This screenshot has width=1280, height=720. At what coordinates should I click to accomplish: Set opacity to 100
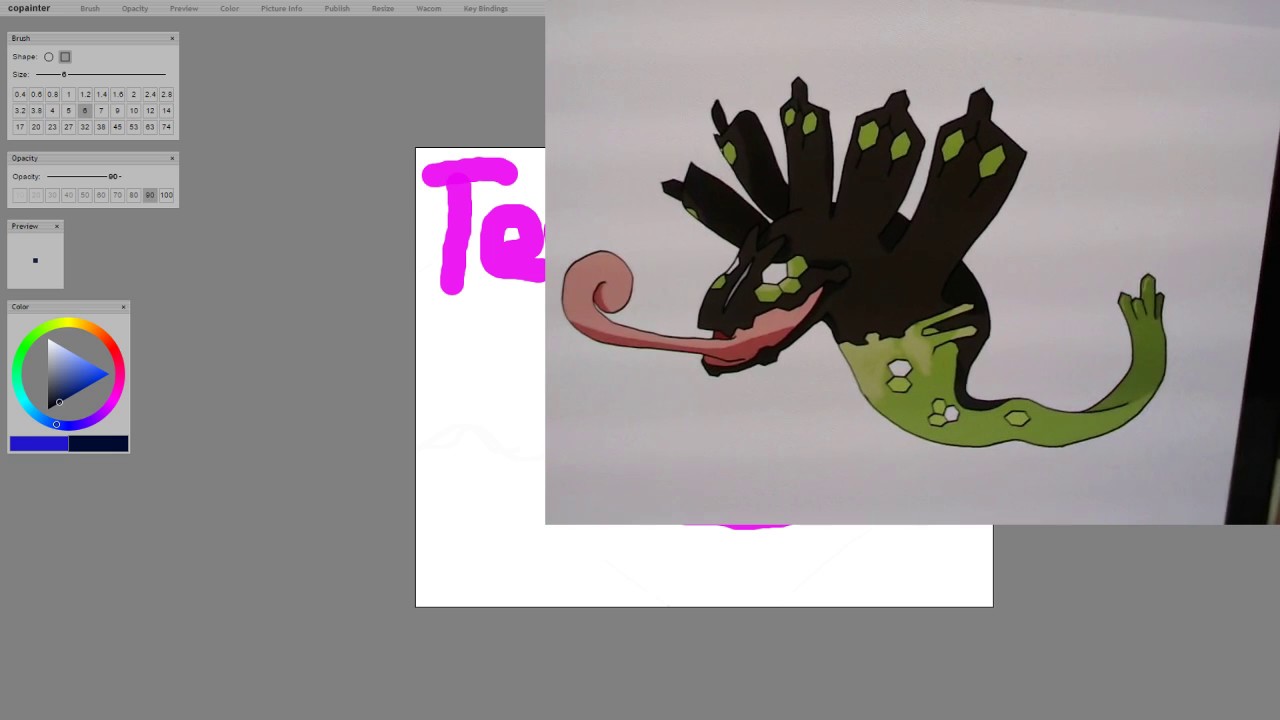(x=166, y=195)
